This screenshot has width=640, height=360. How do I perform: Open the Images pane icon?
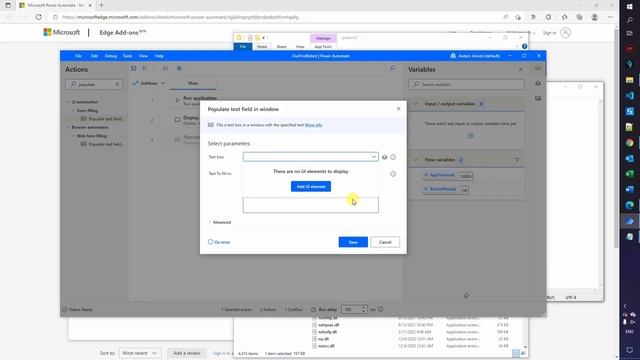(538, 98)
